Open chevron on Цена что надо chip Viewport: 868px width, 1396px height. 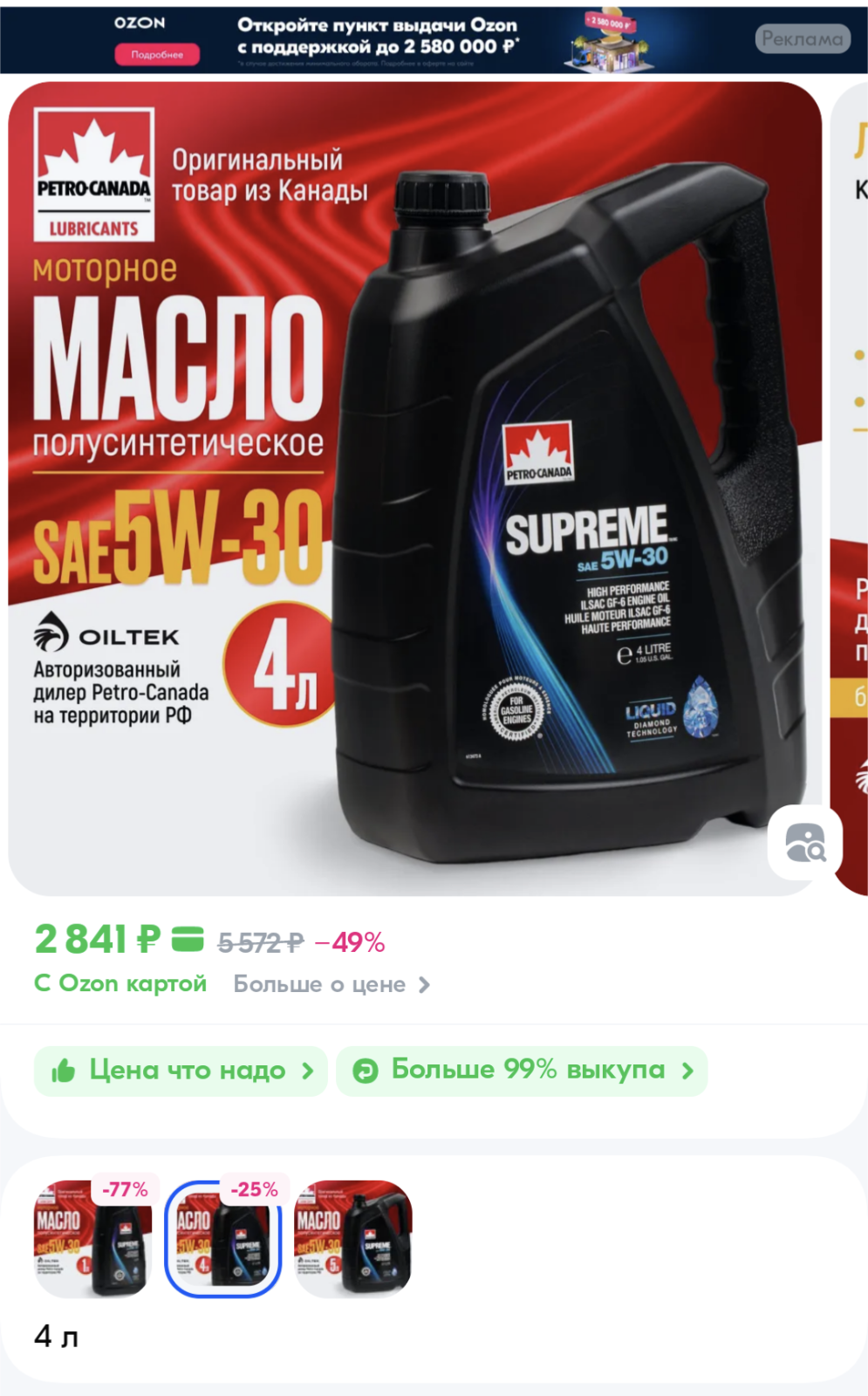coord(307,1071)
